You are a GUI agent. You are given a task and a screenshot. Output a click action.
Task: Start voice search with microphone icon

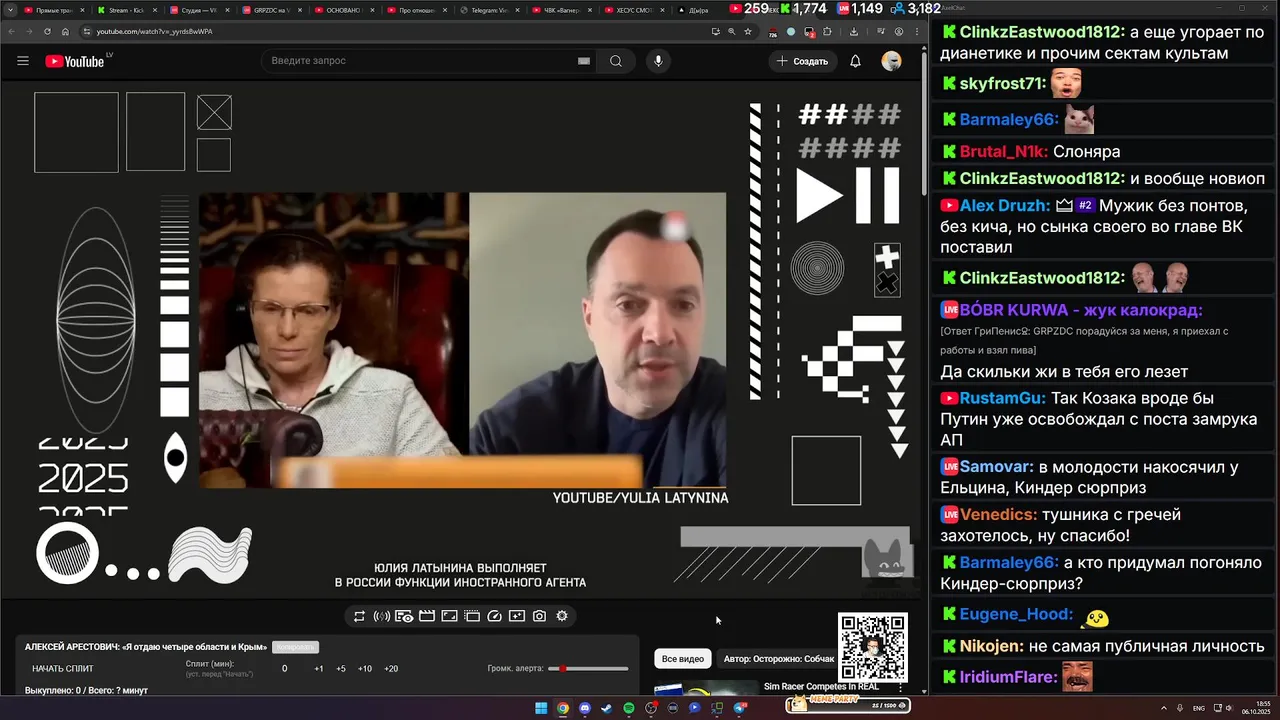[x=658, y=61]
